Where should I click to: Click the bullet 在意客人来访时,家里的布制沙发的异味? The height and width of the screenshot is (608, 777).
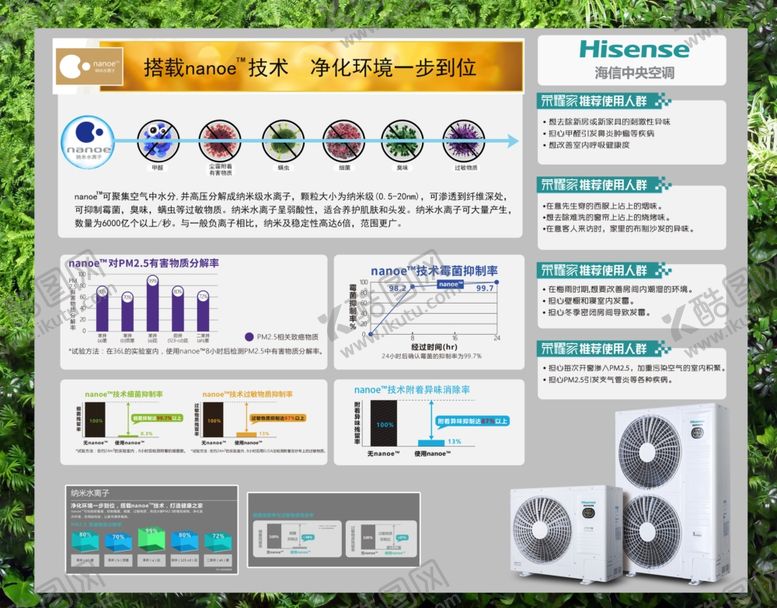point(618,228)
